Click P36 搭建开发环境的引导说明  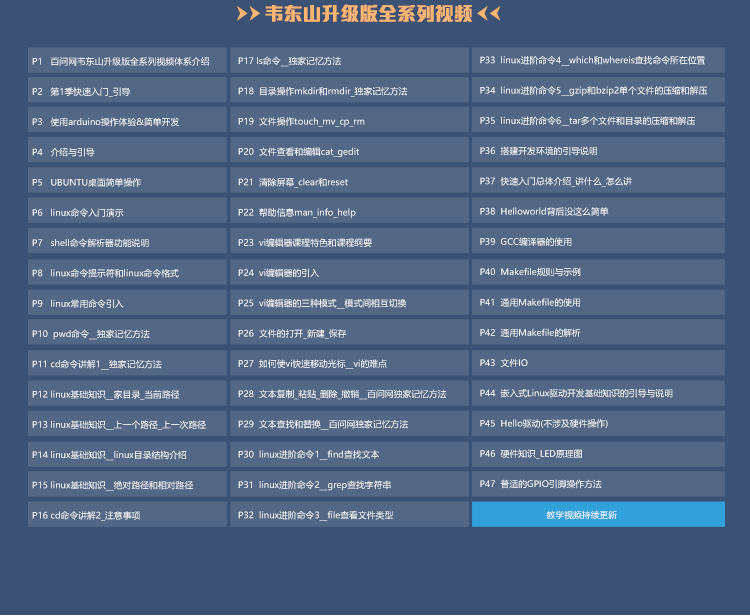(598, 151)
